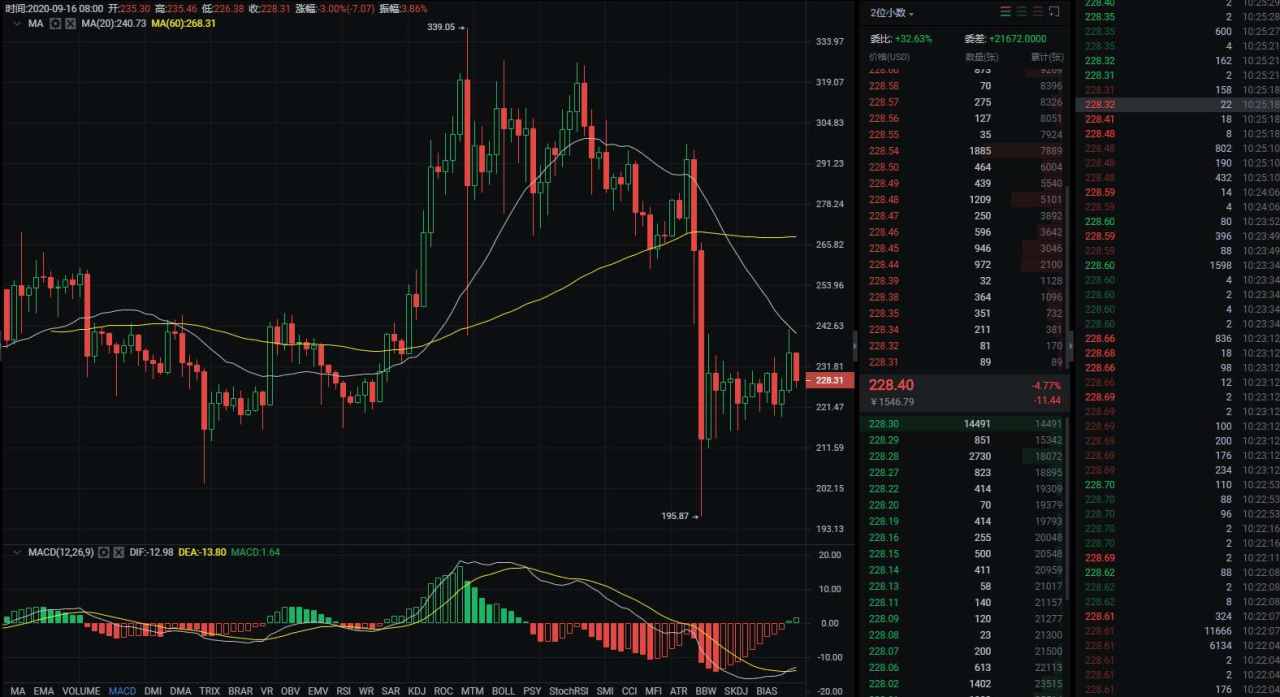Screen dimensions: 1280x697
Task: Select the StochRSI indicator tab
Action: (x=568, y=691)
